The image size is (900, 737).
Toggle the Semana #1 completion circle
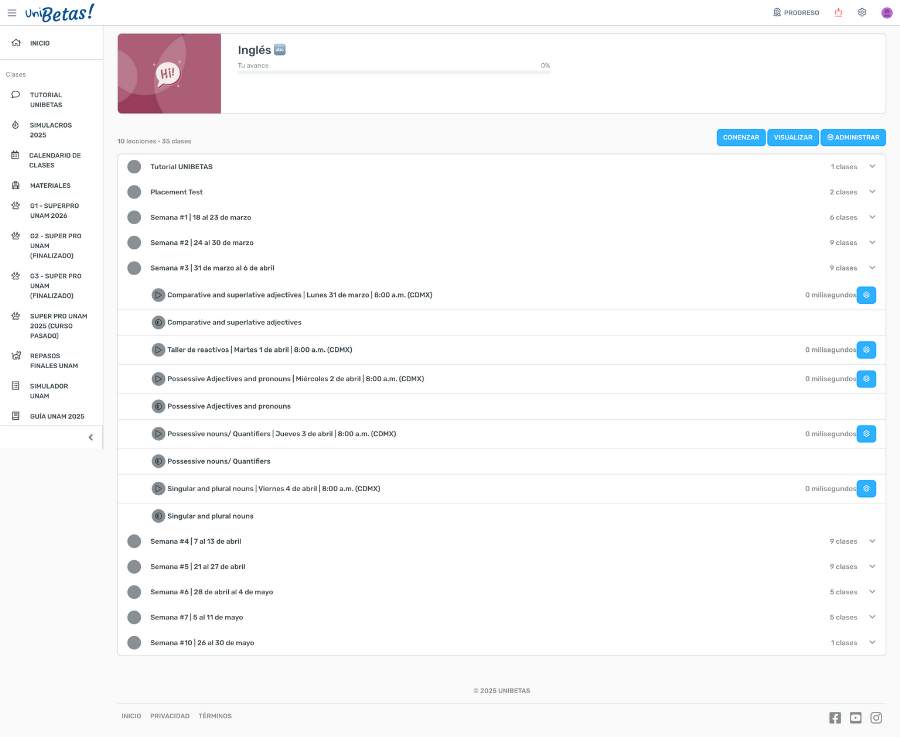tap(134, 217)
